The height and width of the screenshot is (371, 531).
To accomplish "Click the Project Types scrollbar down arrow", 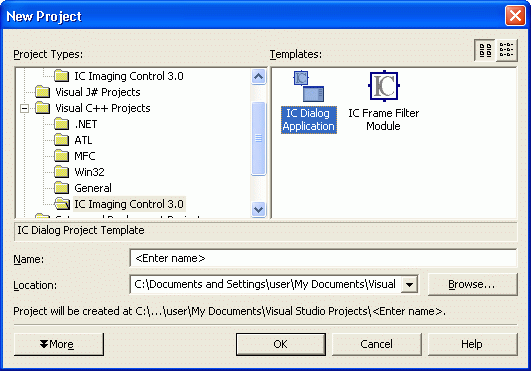I will 259,210.
